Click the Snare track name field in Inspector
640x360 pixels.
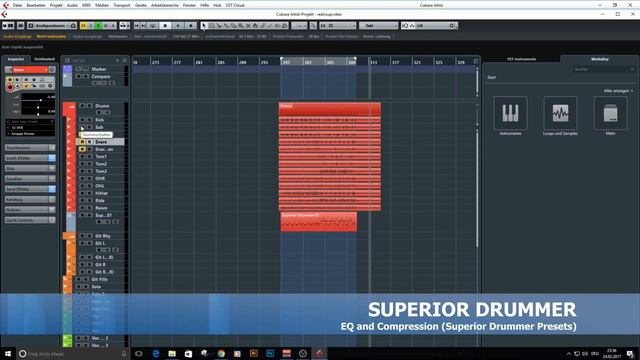(29, 70)
